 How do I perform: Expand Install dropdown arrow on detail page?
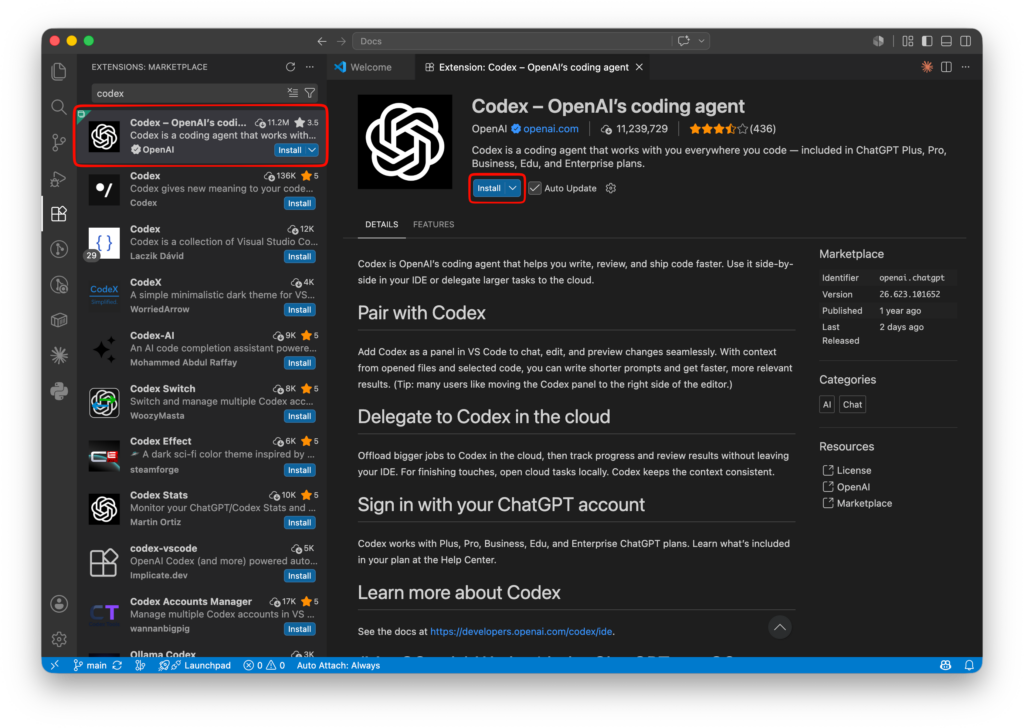(513, 188)
